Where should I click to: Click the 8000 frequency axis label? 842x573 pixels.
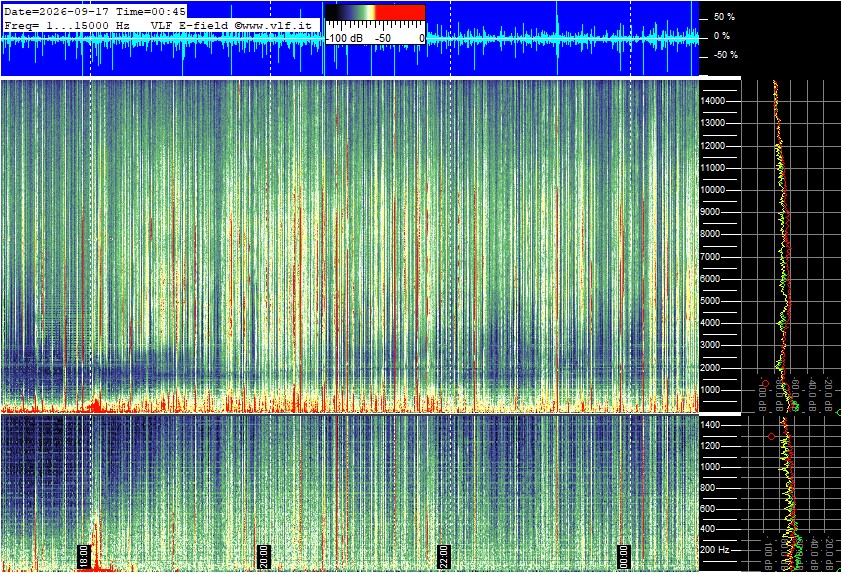710,234
